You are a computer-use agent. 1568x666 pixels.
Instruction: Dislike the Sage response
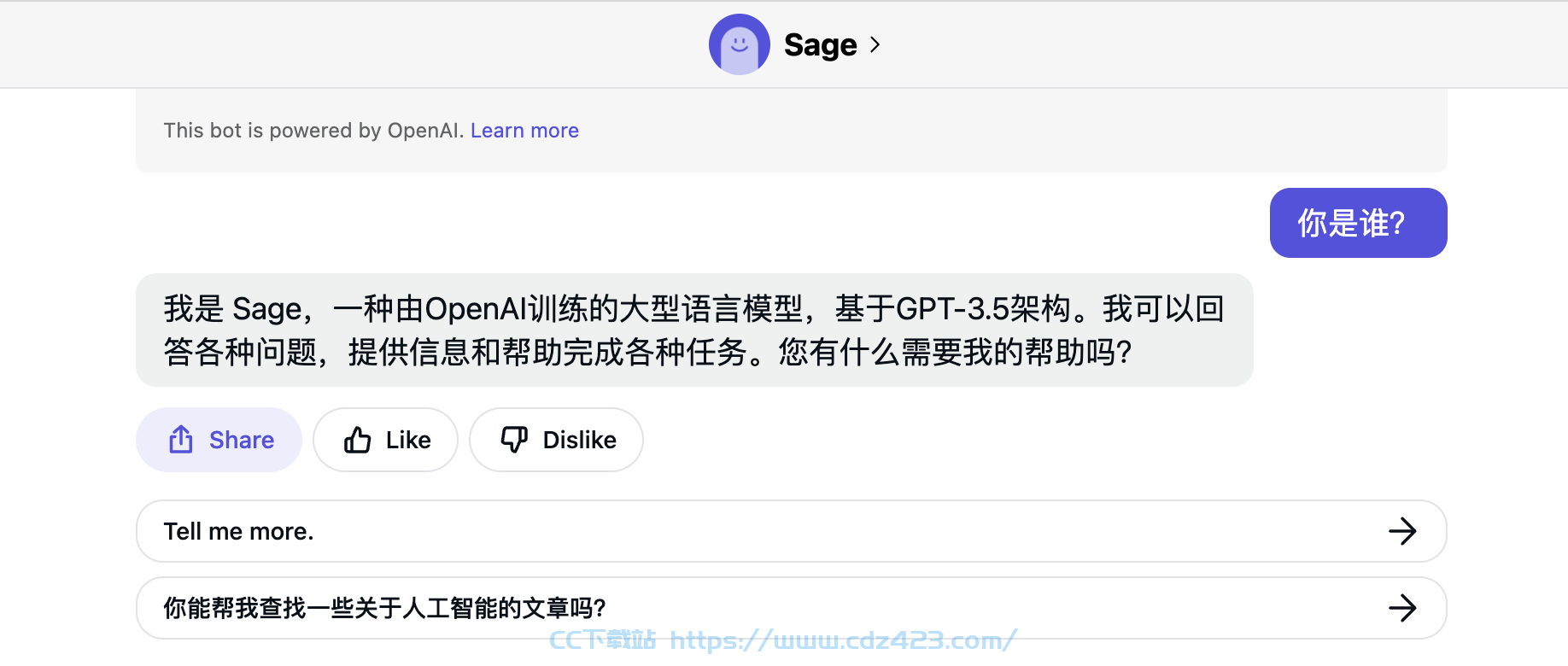coord(556,440)
